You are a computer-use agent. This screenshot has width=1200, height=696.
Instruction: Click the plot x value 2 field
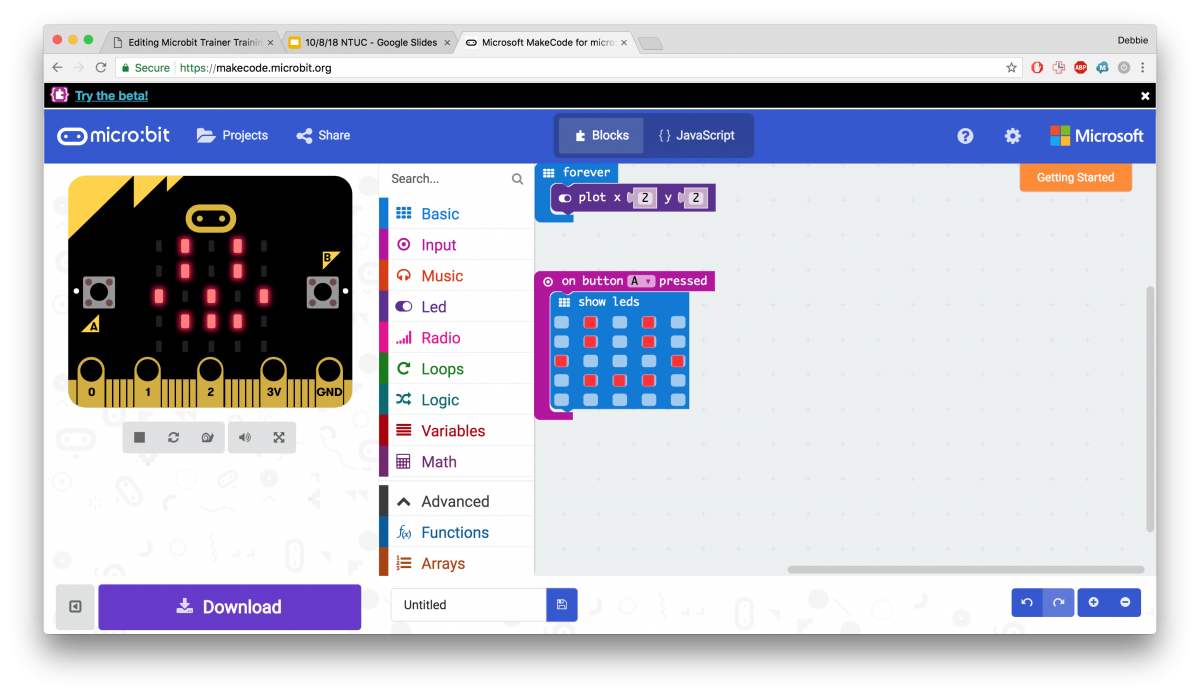(645, 198)
